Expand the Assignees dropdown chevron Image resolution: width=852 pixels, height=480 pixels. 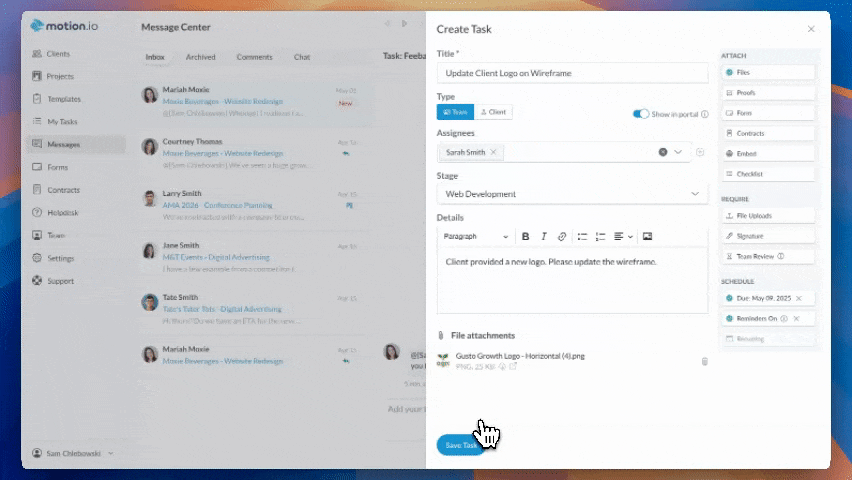click(678, 152)
